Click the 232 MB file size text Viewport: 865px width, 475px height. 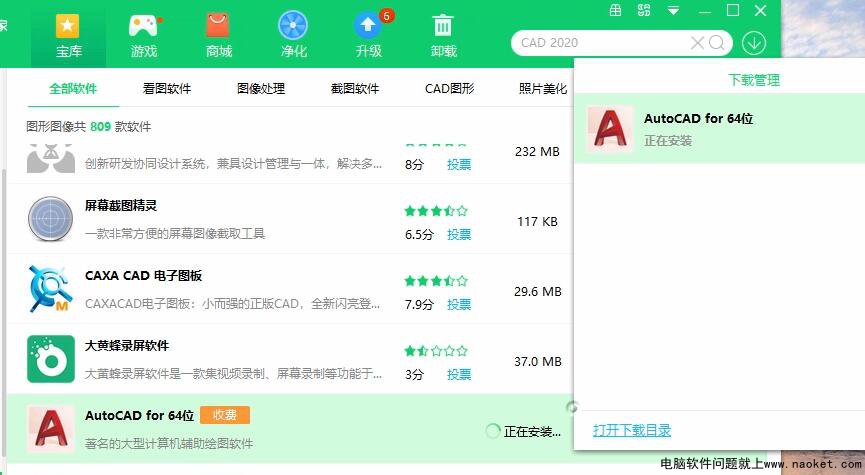pyautogui.click(x=537, y=152)
